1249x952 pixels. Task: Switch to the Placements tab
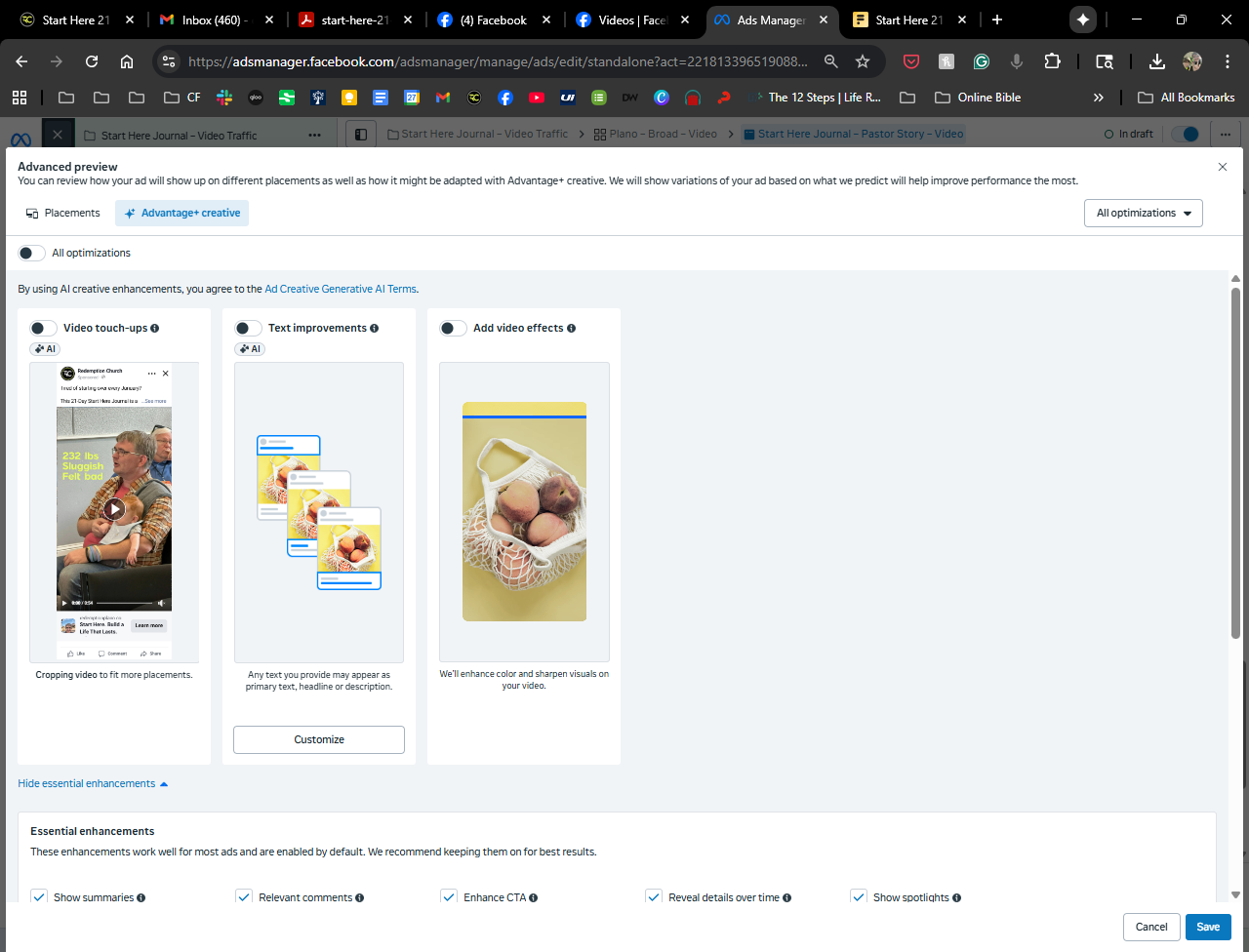[x=63, y=213]
